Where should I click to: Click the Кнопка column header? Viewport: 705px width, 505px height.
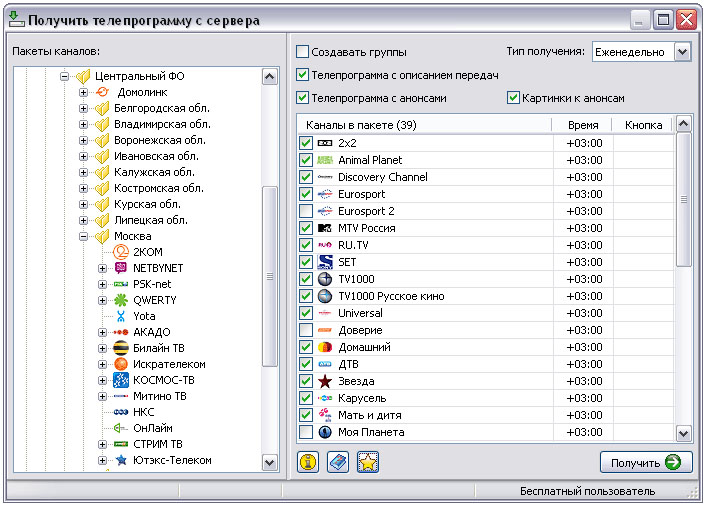point(643,125)
